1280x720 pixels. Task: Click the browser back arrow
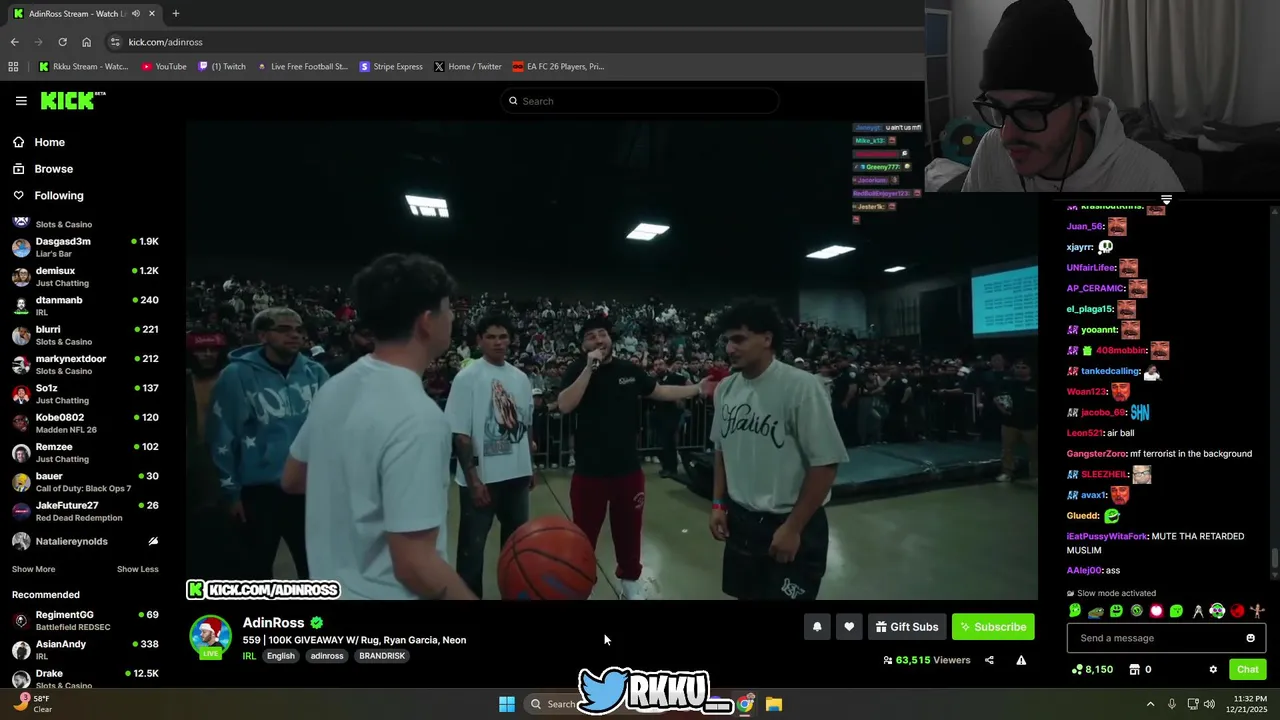(14, 42)
